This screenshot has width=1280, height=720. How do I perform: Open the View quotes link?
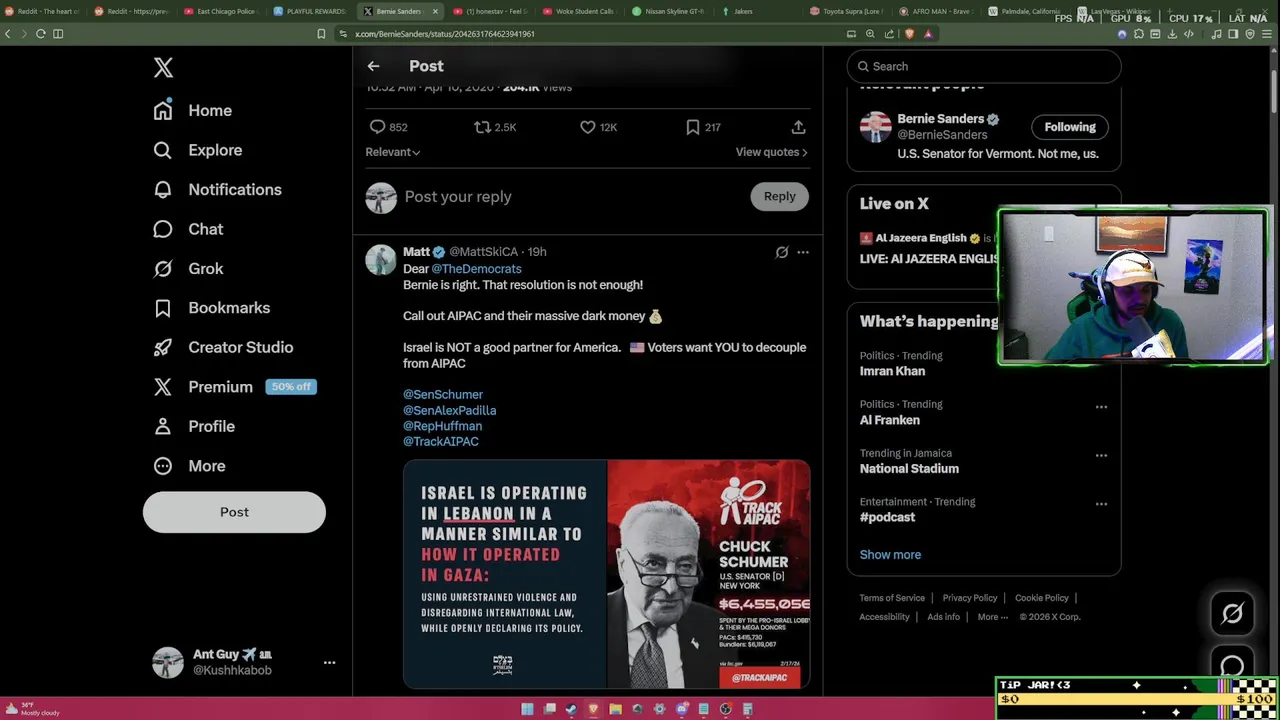click(772, 152)
